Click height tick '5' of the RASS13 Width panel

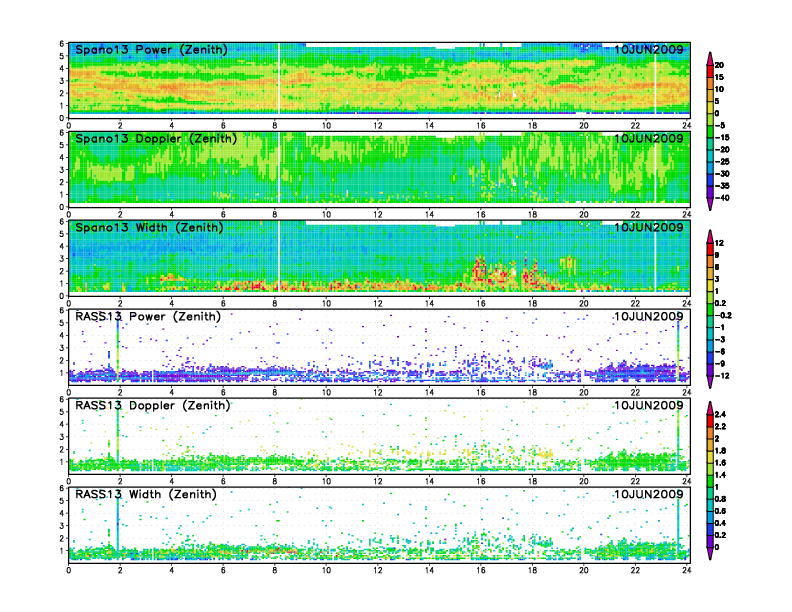62,501
